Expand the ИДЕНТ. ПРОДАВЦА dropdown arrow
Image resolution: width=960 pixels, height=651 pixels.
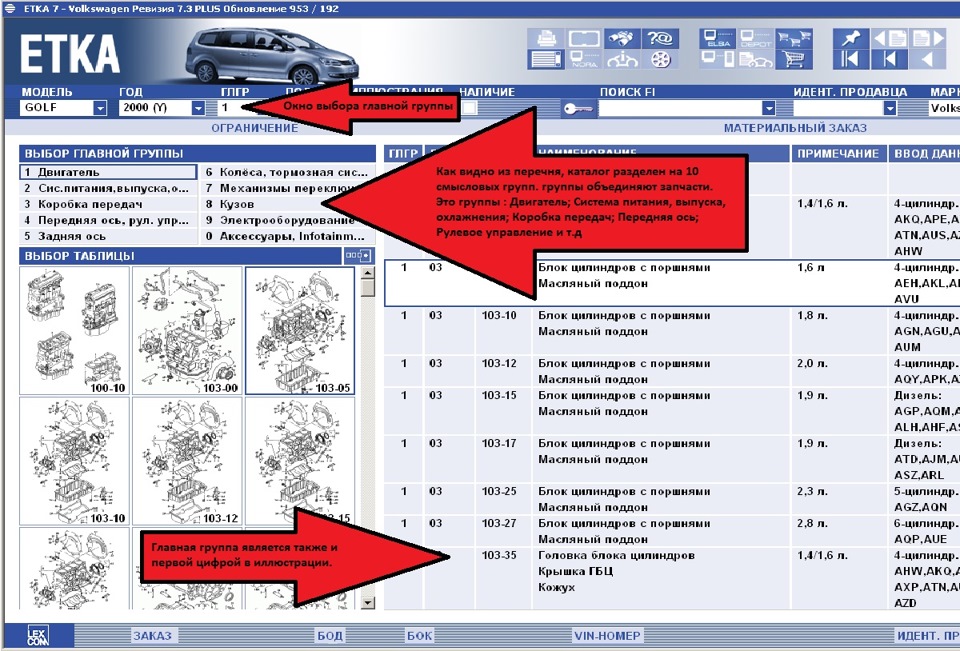click(x=890, y=108)
